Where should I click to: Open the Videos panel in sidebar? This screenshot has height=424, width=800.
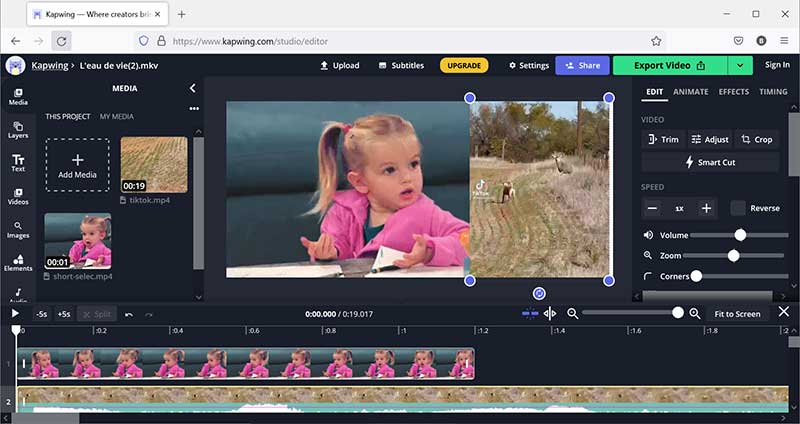coord(18,196)
